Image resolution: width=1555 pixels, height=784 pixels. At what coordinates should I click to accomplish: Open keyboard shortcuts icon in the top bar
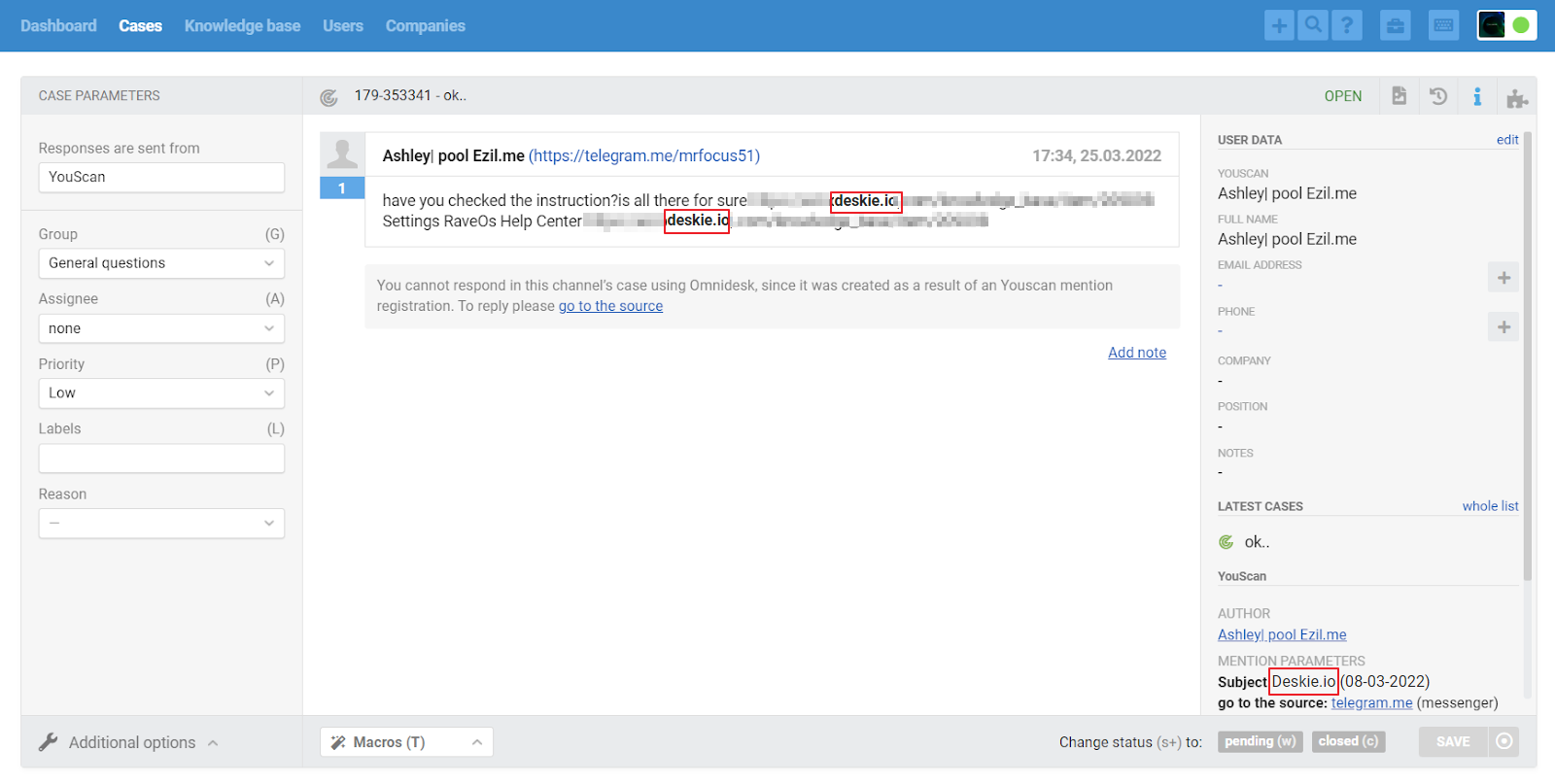(x=1444, y=25)
